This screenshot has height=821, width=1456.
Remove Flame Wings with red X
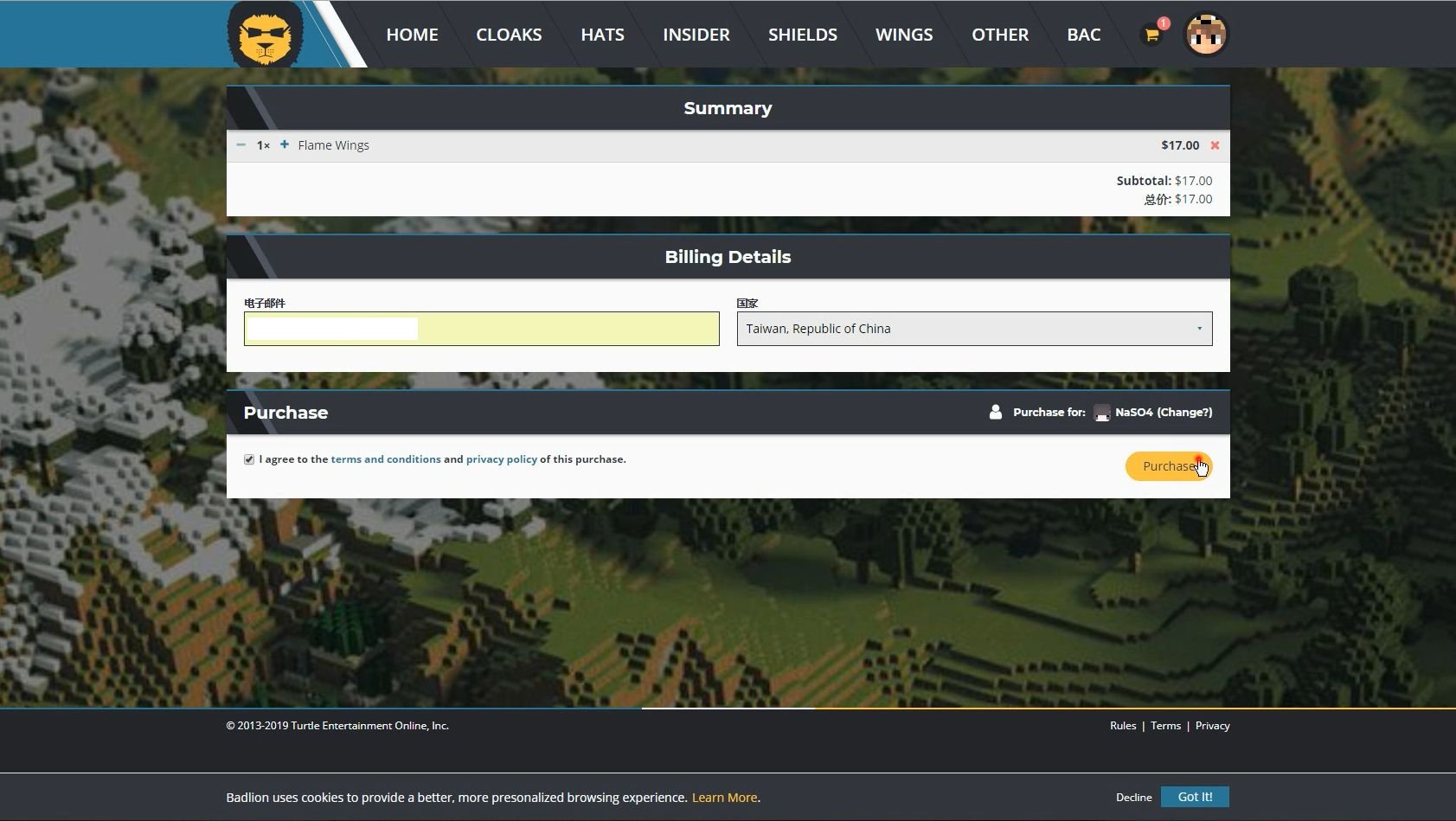tap(1215, 145)
